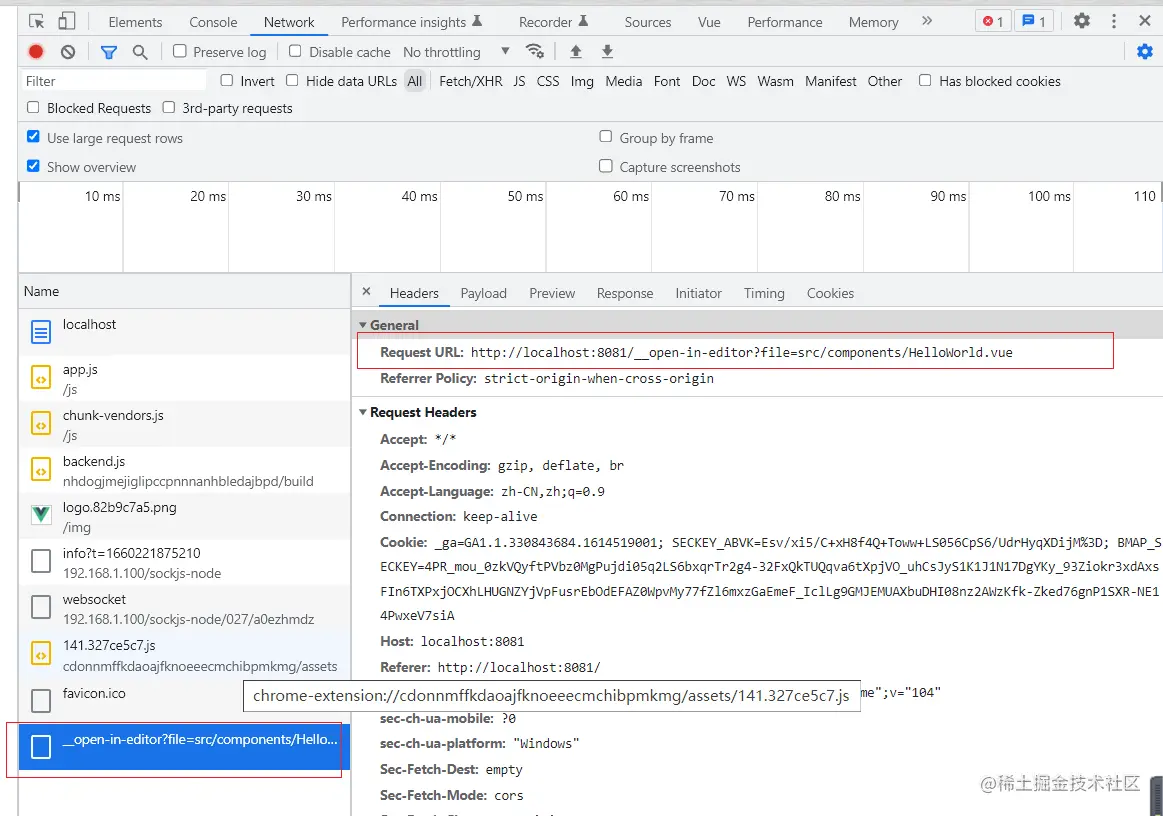The image size is (1163, 816).
Task: Open the Cookies tab
Action: 830,293
